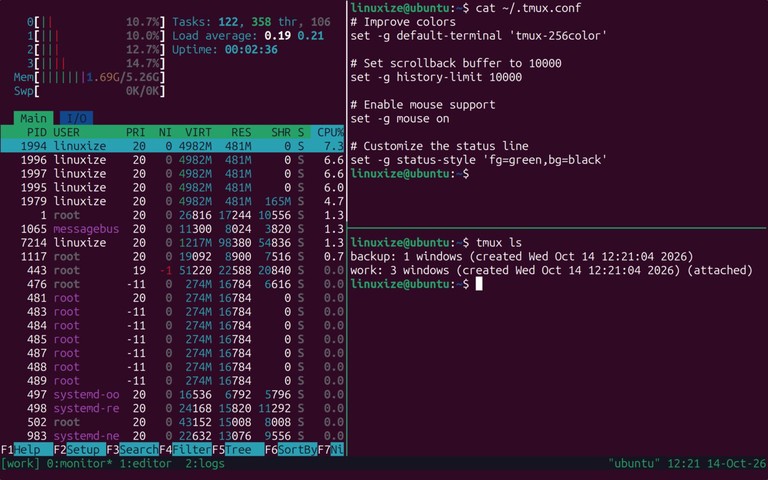The height and width of the screenshot is (480, 768).
Task: Select process row with PID 1996
Action: click(172, 160)
